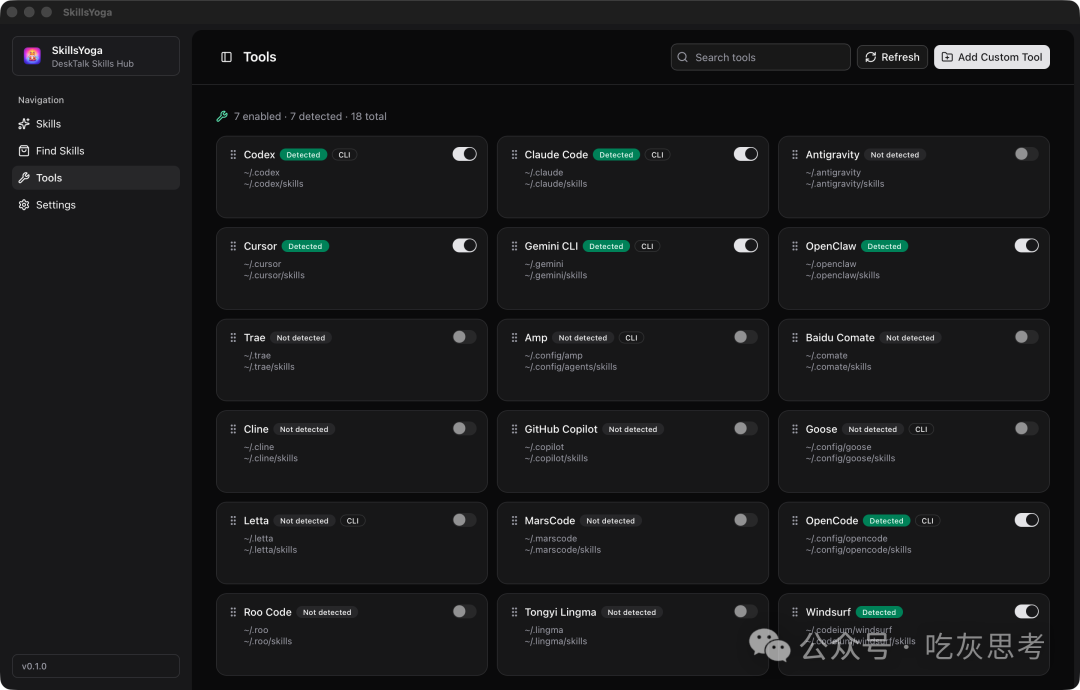Click the drag handle on Amp card
Image resolution: width=1080 pixels, height=690 pixels.
tap(514, 337)
